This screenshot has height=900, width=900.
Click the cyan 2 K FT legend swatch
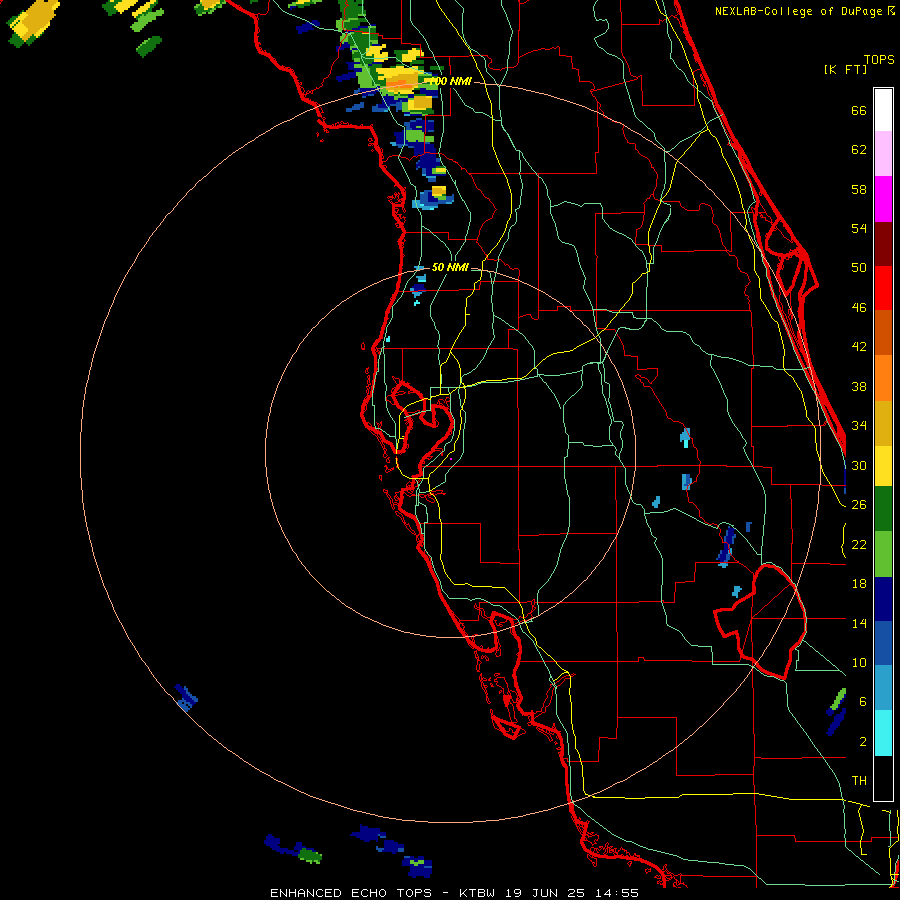pyautogui.click(x=883, y=733)
